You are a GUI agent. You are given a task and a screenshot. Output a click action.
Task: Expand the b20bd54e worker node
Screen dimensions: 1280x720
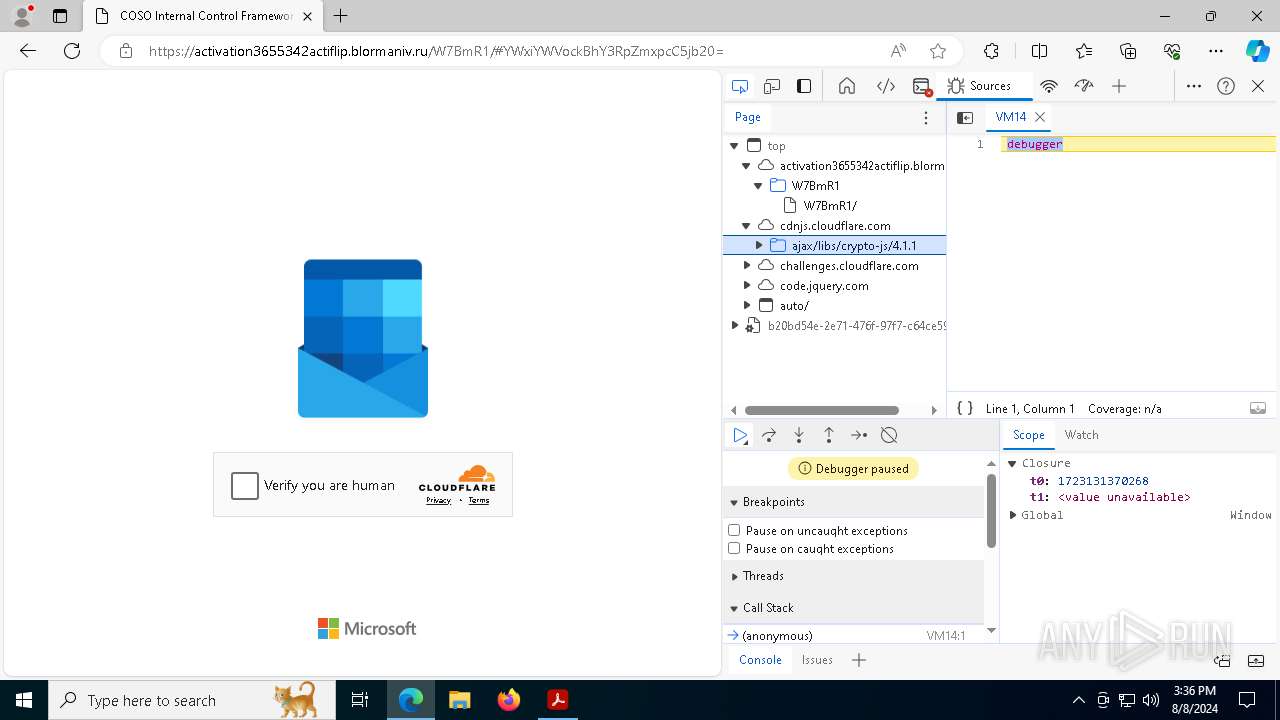pyautogui.click(x=734, y=326)
